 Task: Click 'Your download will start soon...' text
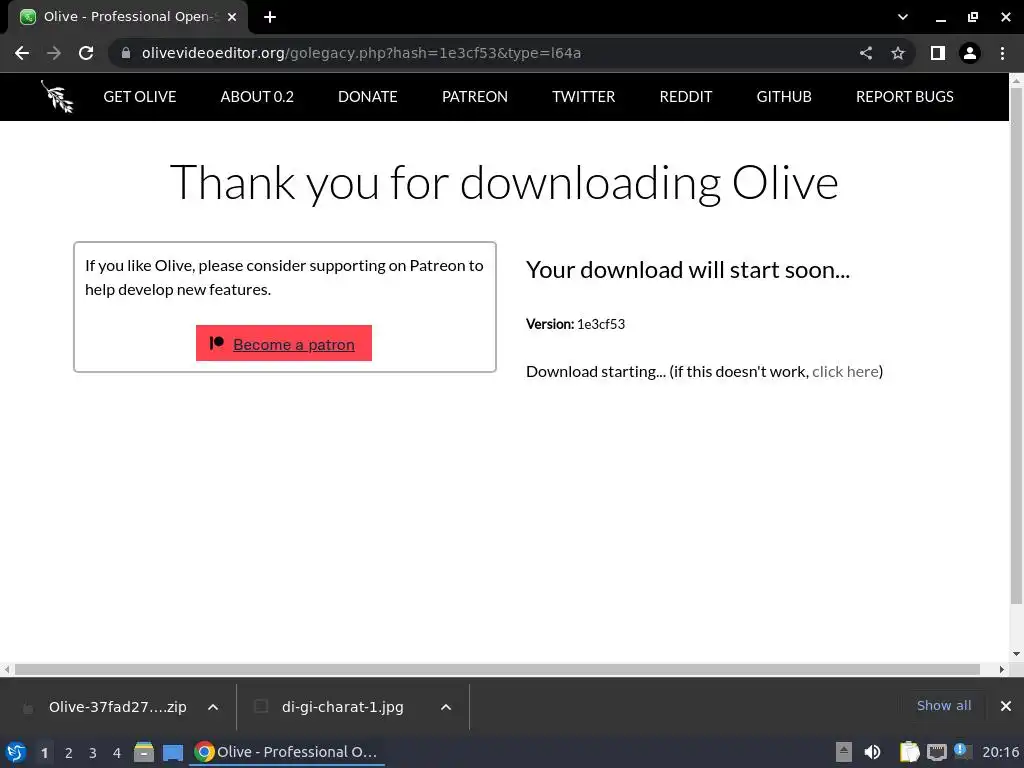688,270
